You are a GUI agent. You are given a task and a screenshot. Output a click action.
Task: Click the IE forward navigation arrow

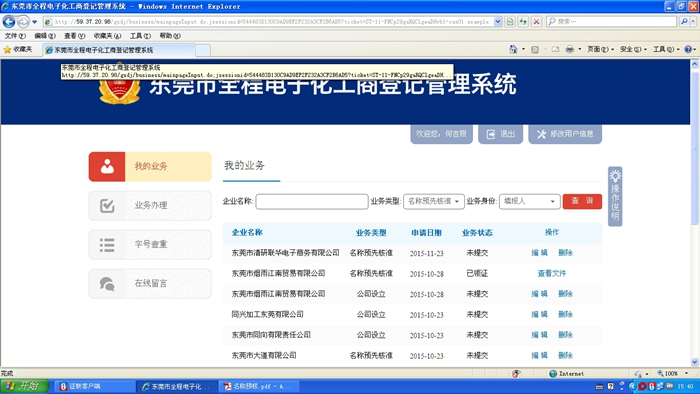coord(23,21)
